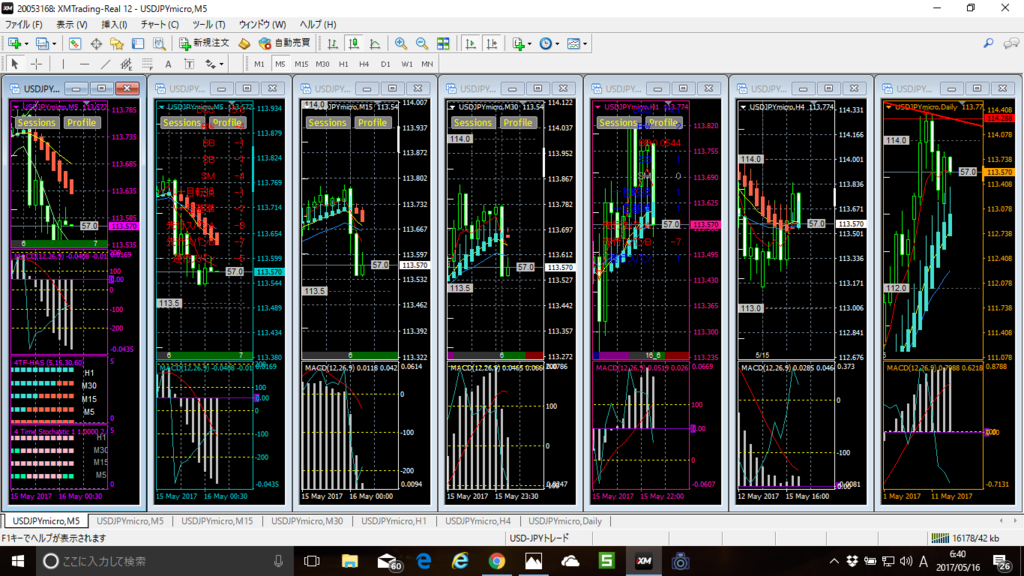Toggle M15 timeframe button
Viewport: 1024px width, 576px height.
(301, 64)
